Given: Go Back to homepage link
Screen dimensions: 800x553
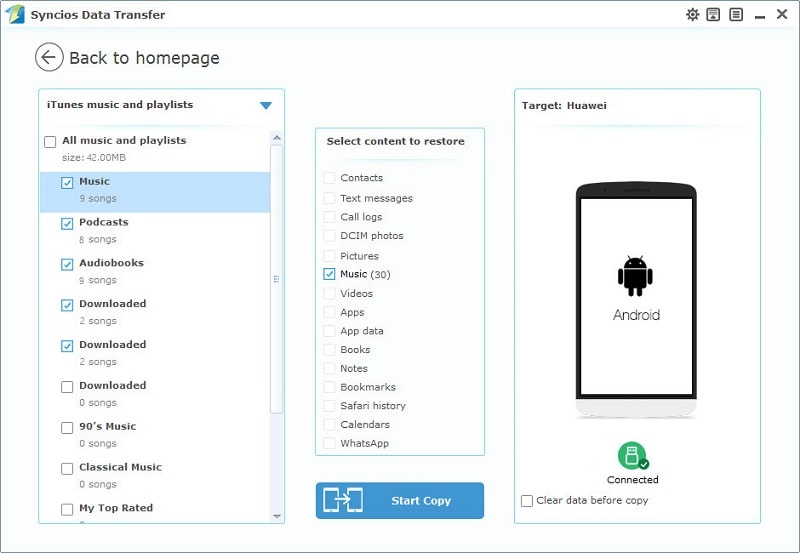Looking at the screenshot, I should pyautogui.click(x=144, y=58).
